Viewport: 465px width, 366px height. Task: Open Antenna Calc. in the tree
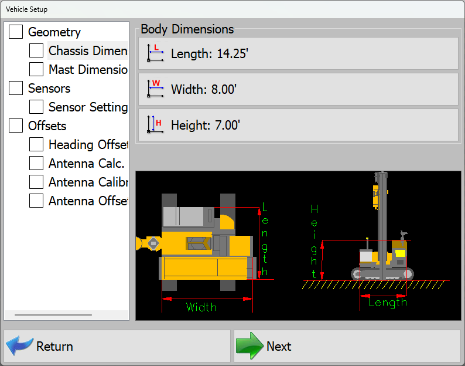tap(86, 163)
